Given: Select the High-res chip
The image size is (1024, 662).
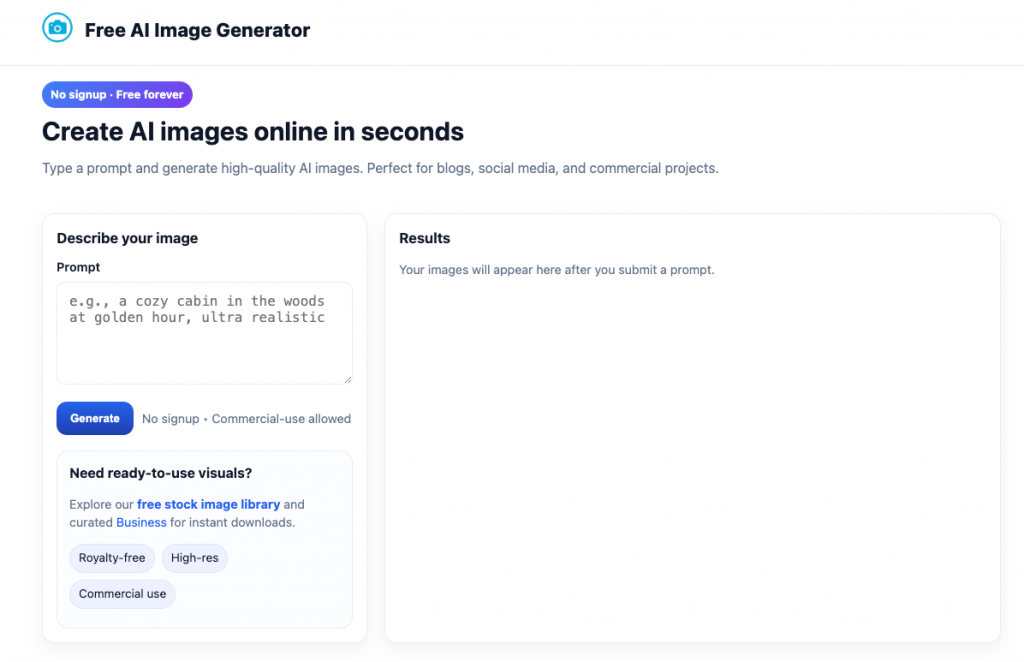Looking at the screenshot, I should pos(195,558).
